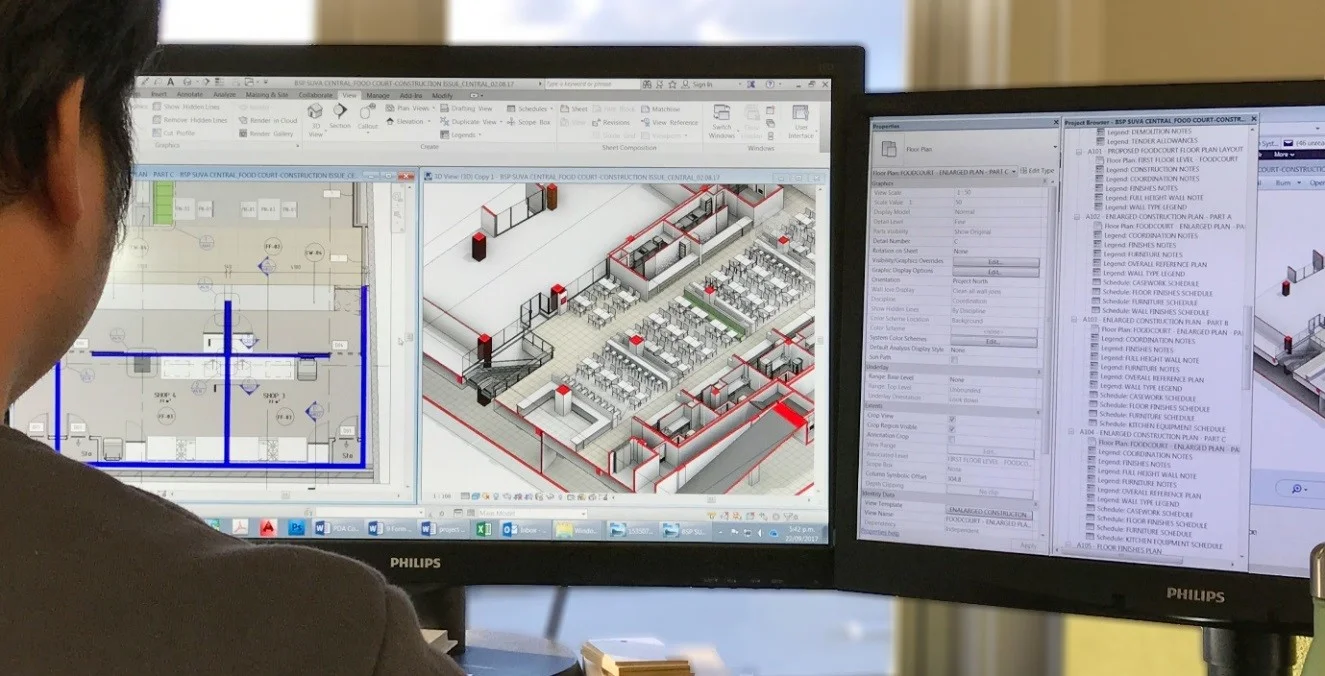Click the Matchline tool
This screenshot has height=676, width=1325.
660,109
